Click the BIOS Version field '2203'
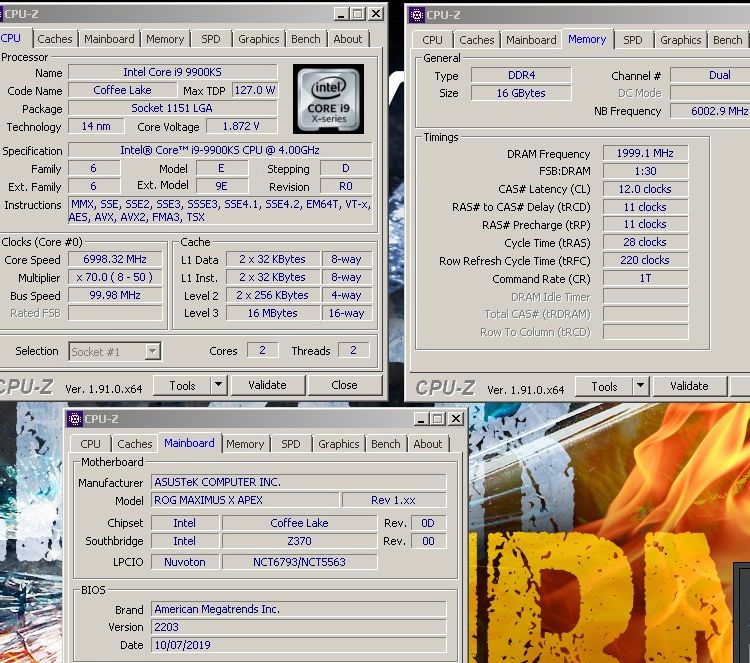The image size is (750, 663). tap(299, 627)
